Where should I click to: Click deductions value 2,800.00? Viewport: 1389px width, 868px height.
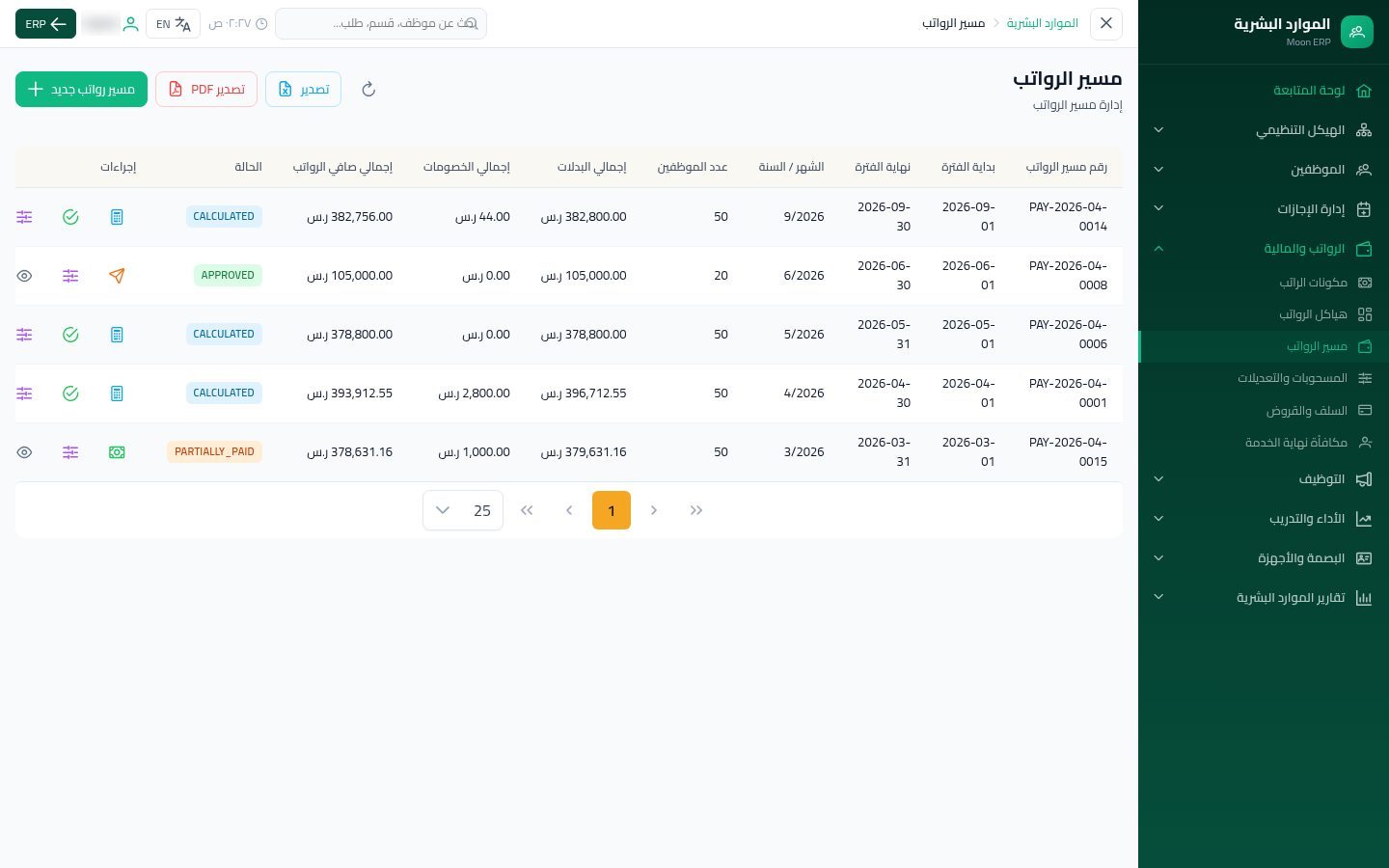(475, 393)
